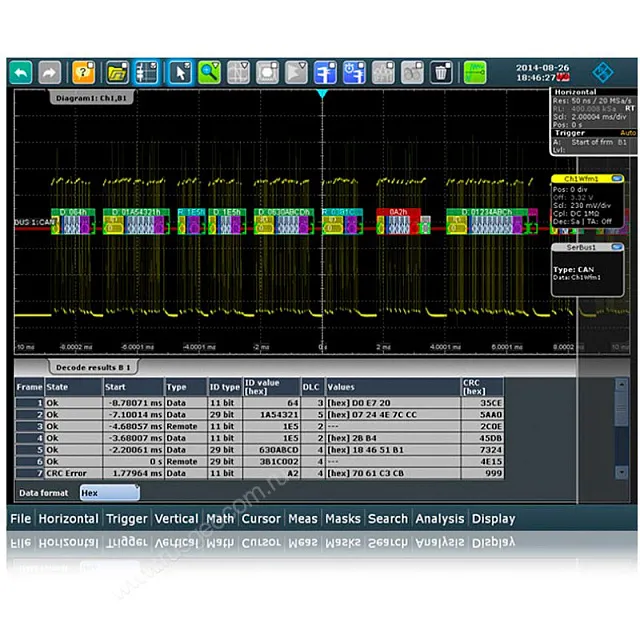
Task: Select the arrow pointer selection tool
Action: click(179, 72)
